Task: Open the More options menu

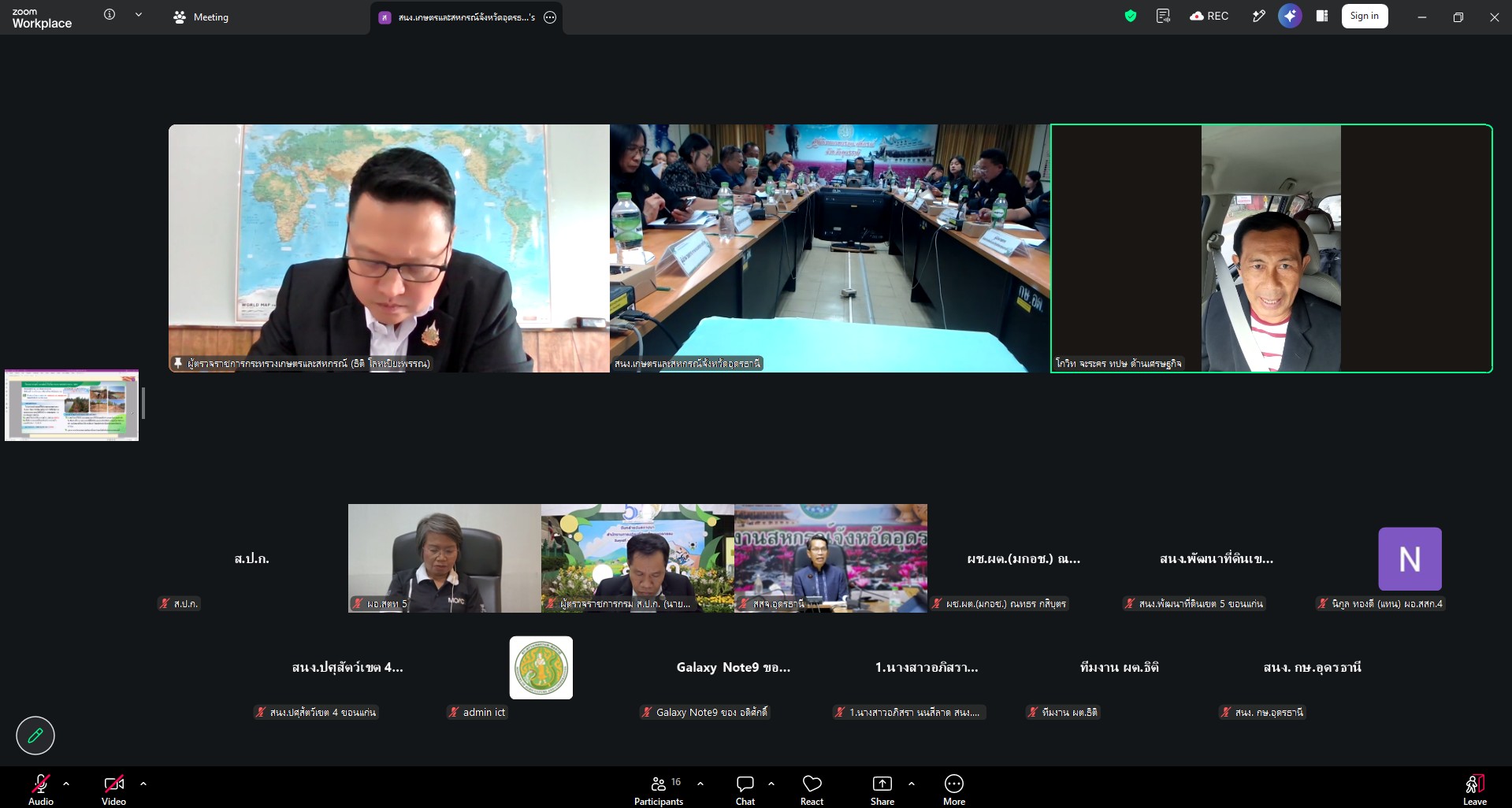Action: (954, 788)
